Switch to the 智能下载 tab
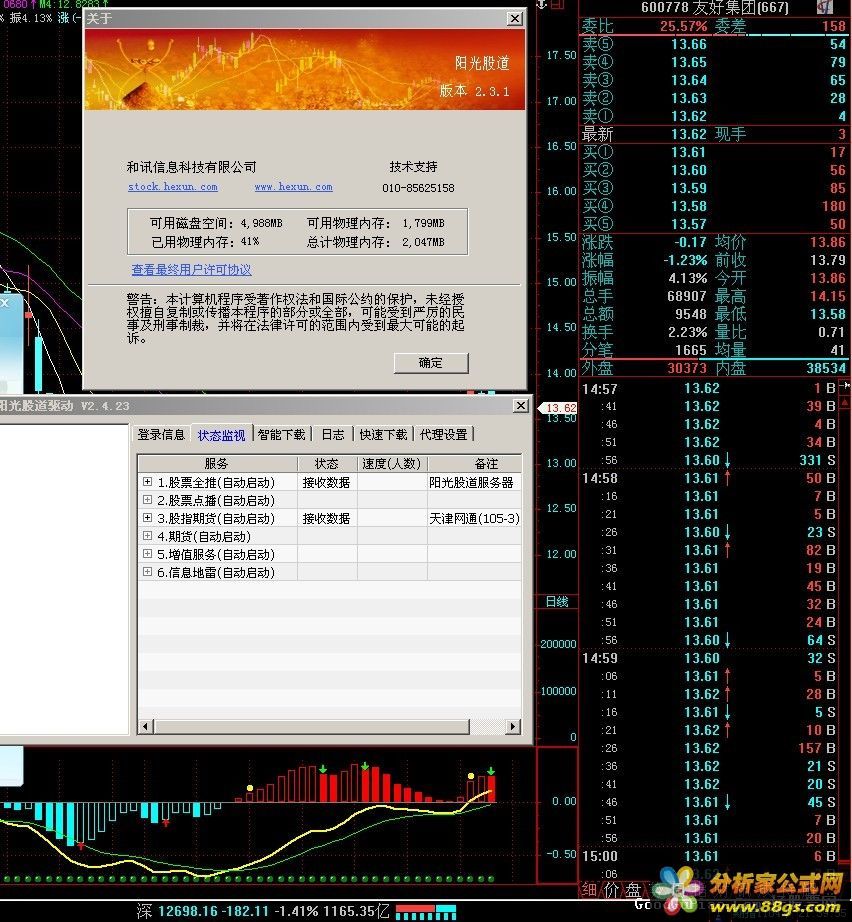 tap(282, 435)
